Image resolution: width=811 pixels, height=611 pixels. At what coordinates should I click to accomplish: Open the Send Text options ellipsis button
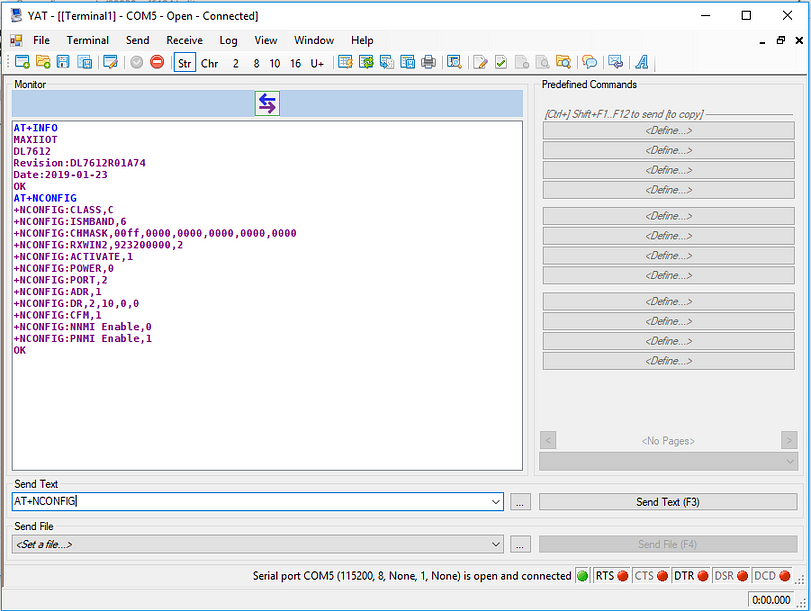click(520, 502)
